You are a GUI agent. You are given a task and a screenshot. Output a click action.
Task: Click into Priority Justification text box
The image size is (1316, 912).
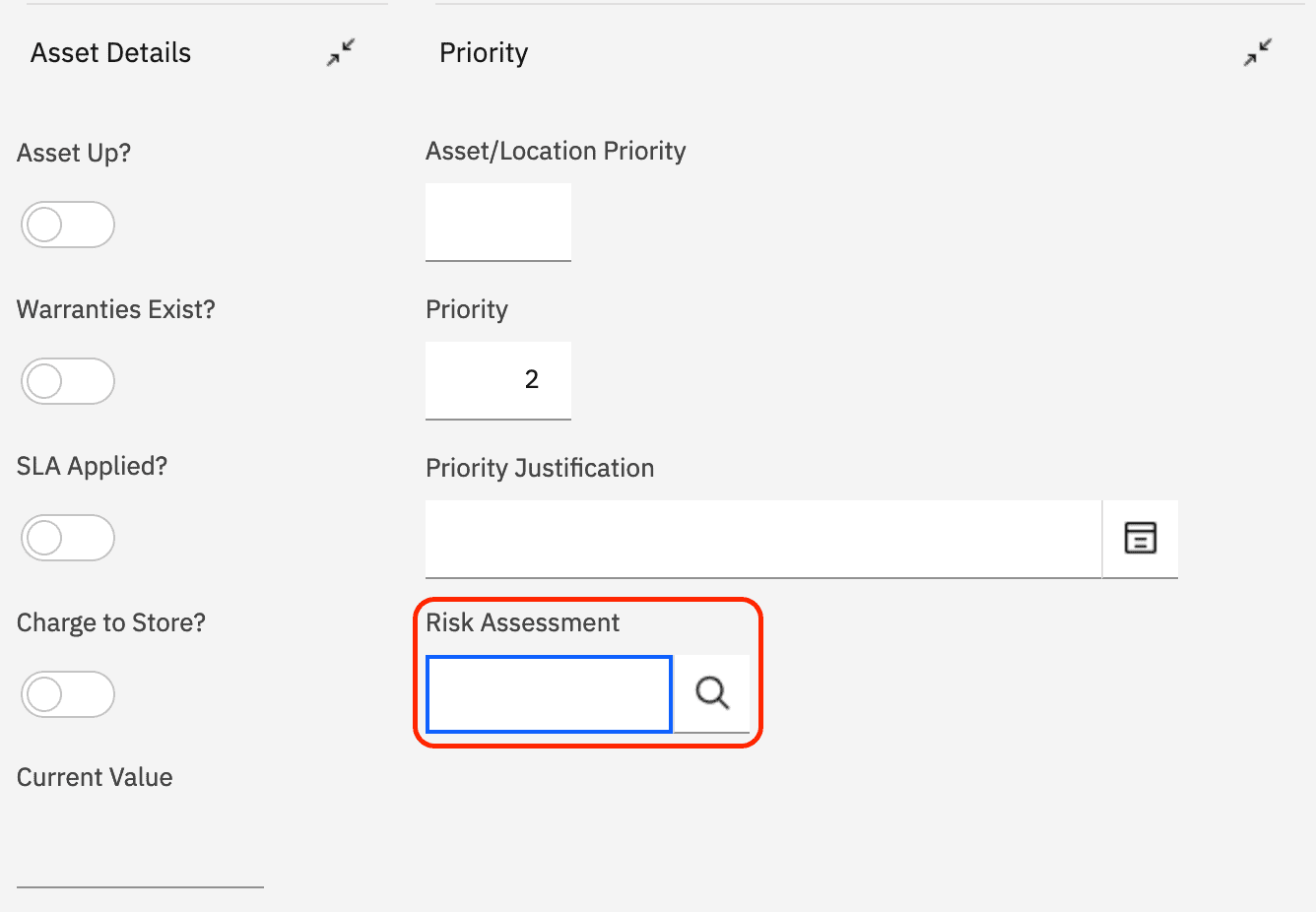763,539
